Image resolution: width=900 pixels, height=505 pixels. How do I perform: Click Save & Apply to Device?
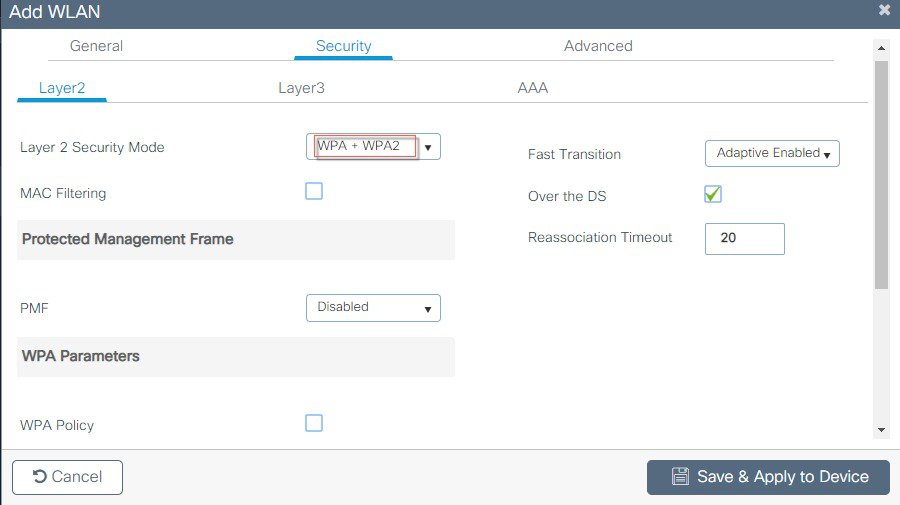pyautogui.click(x=768, y=477)
